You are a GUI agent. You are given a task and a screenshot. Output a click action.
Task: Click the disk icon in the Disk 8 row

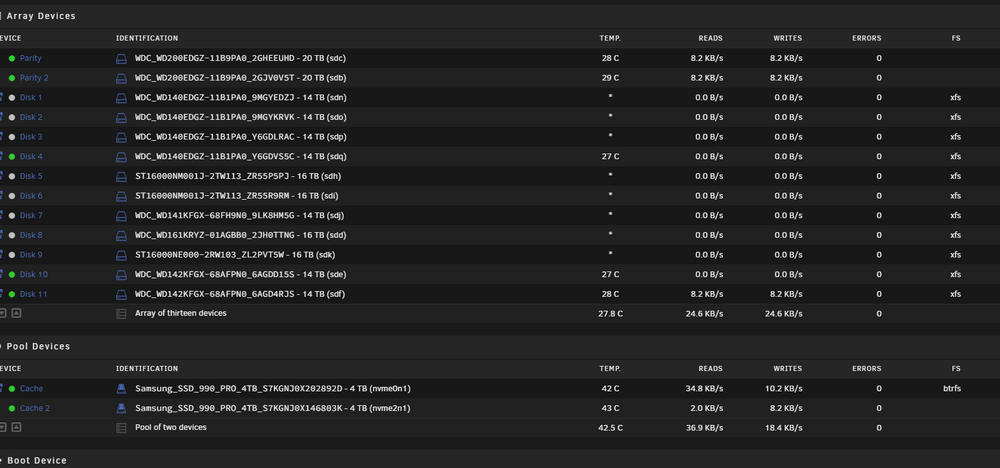click(x=121, y=236)
